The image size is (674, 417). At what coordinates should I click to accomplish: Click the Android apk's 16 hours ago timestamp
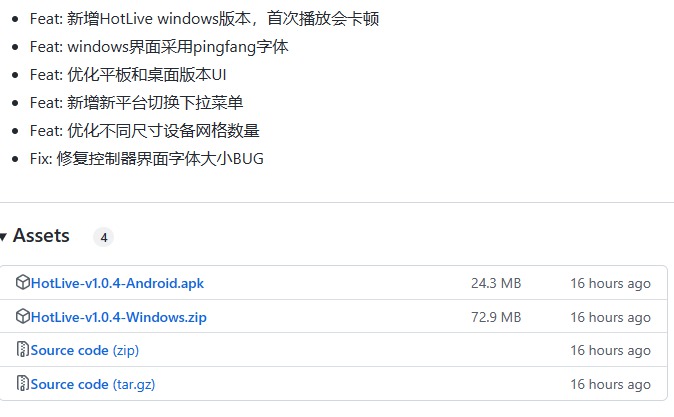coord(610,283)
